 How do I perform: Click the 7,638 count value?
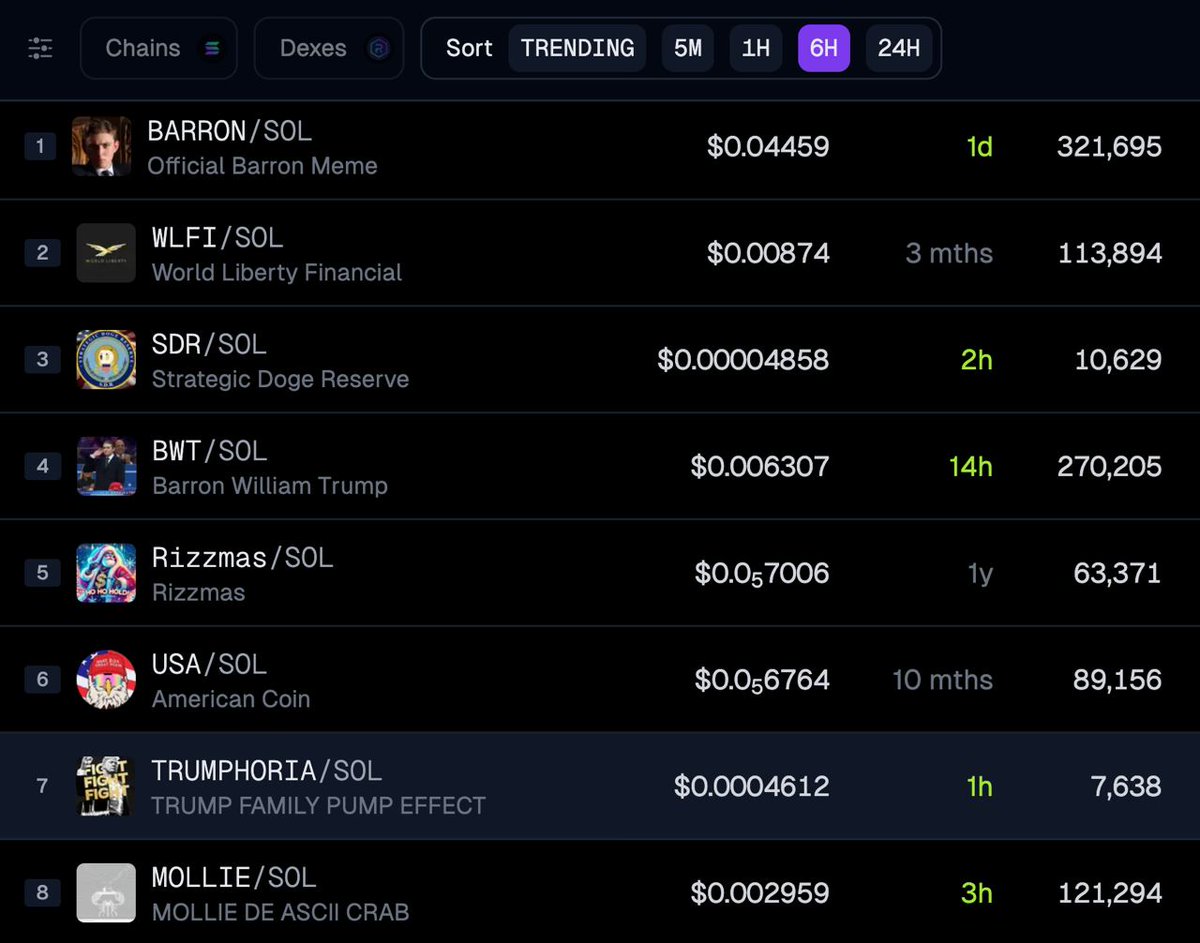tap(1126, 787)
